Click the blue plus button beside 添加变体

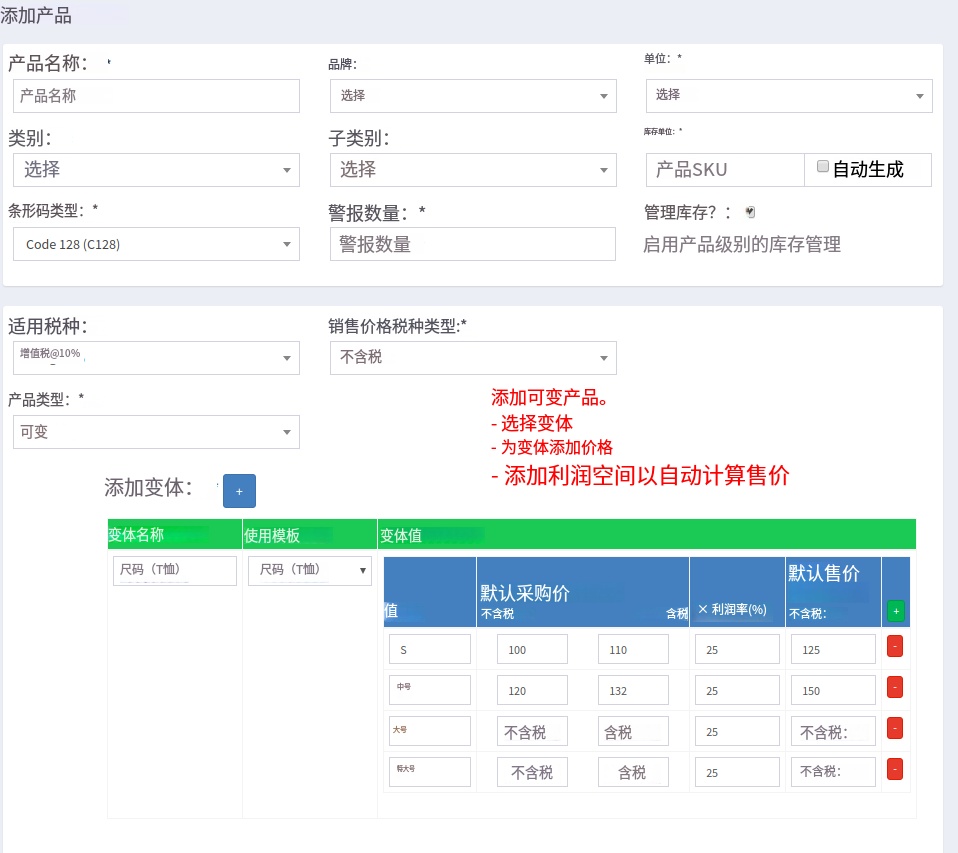pyautogui.click(x=239, y=491)
